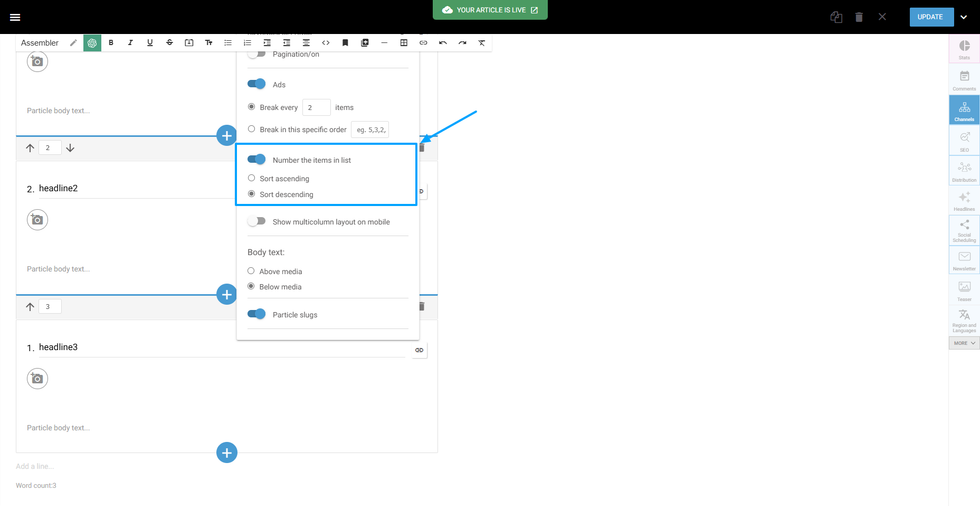Image resolution: width=980 pixels, height=506 pixels.
Task: Apply italic formatting from toolbar
Action: coord(130,43)
